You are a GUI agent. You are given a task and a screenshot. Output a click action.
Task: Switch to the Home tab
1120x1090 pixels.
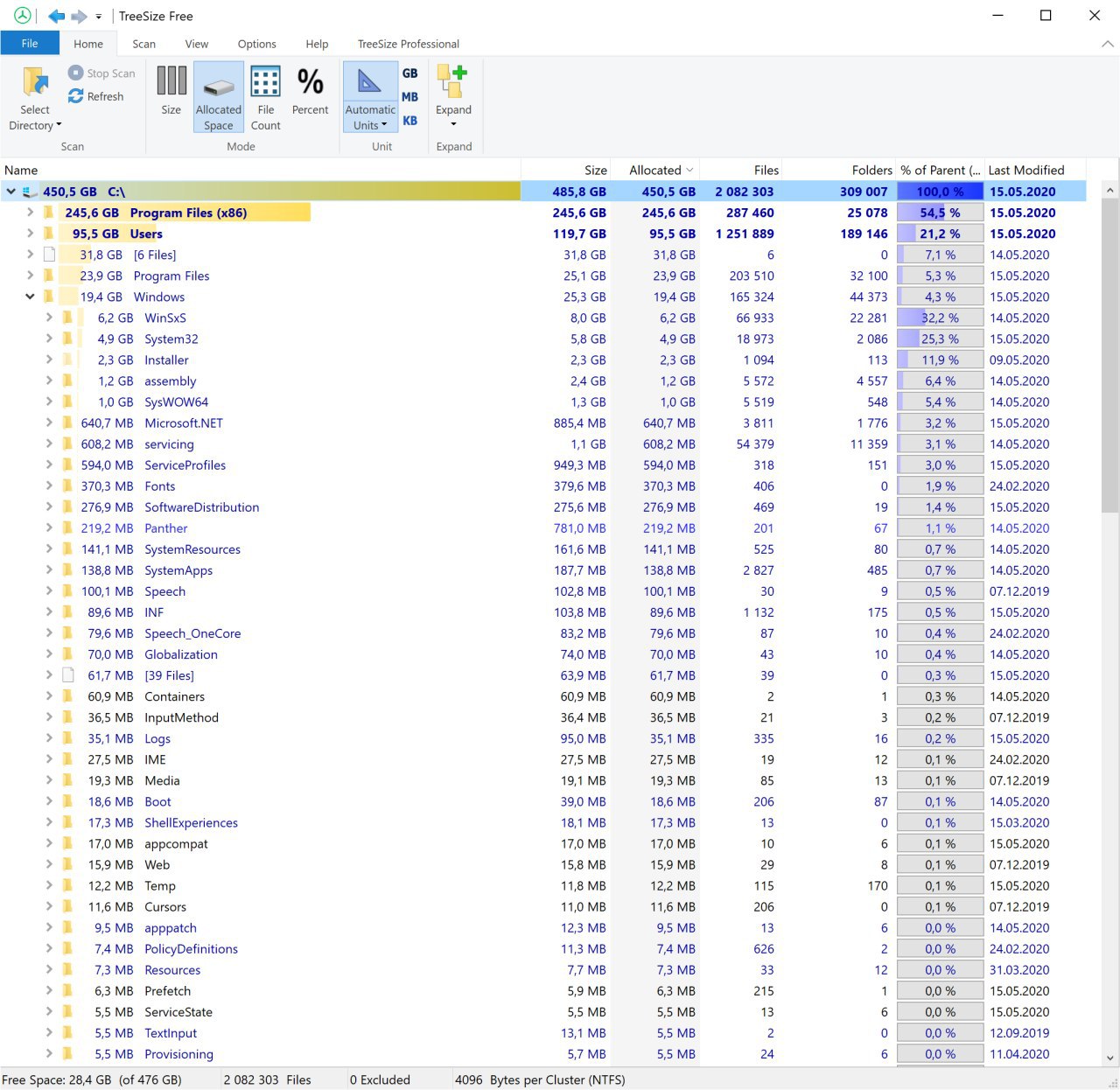(x=88, y=44)
